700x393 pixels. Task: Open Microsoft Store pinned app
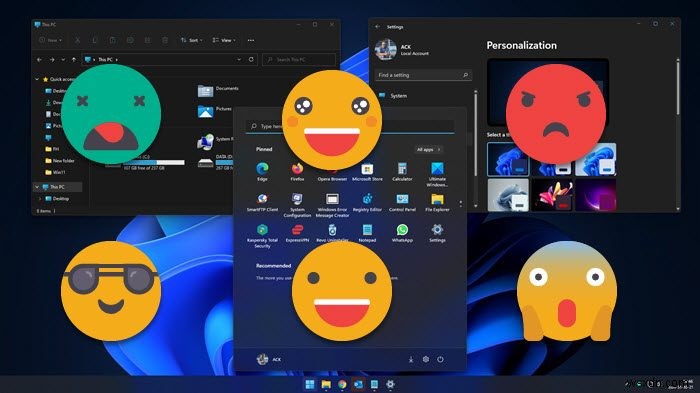pyautogui.click(x=367, y=172)
